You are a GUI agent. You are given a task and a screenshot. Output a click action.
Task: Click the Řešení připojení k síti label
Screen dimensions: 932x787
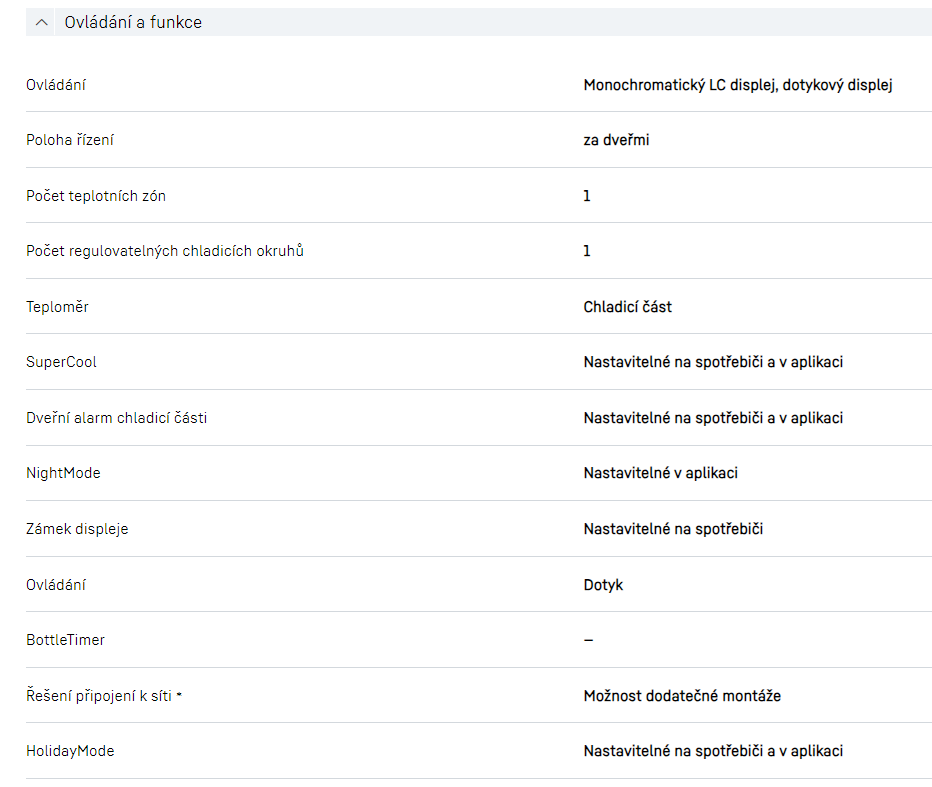point(99,695)
